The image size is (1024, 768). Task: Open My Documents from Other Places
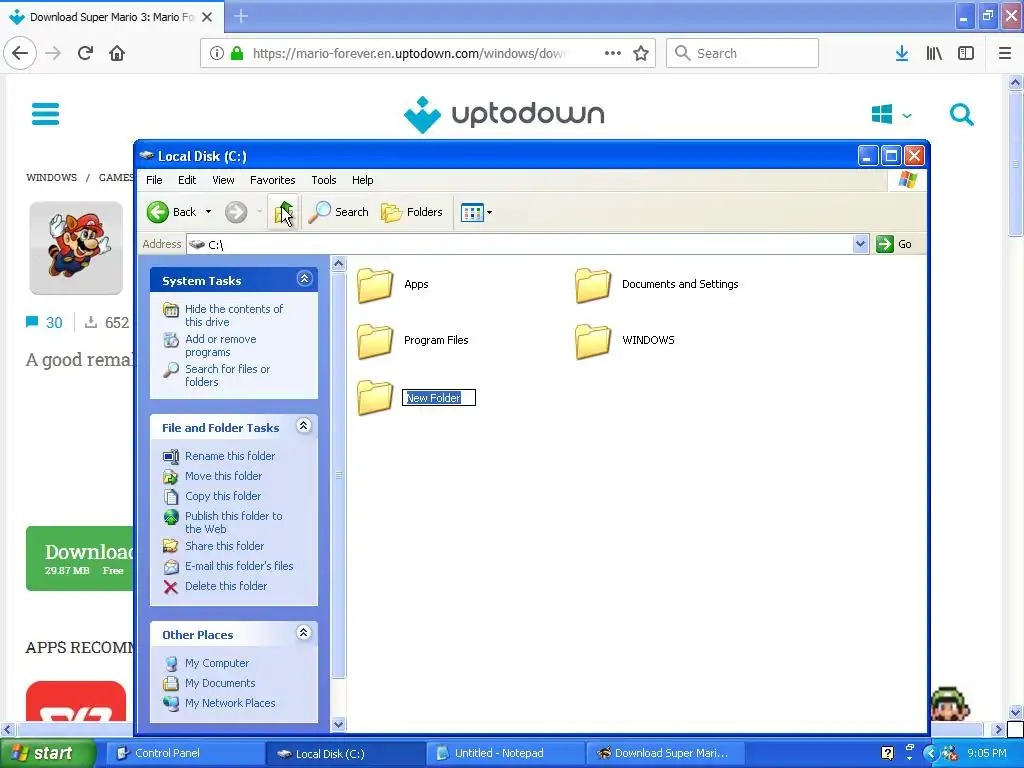point(220,683)
